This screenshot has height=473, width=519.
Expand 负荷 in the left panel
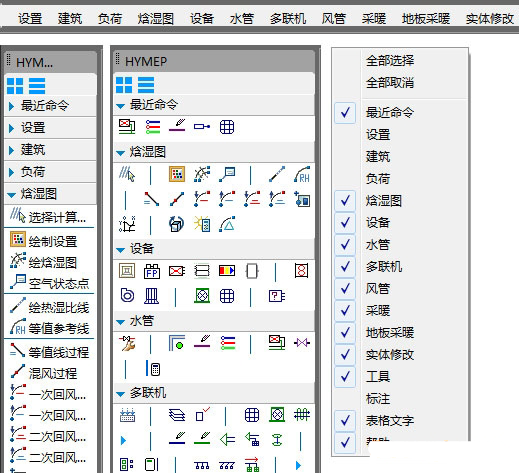click(11, 172)
